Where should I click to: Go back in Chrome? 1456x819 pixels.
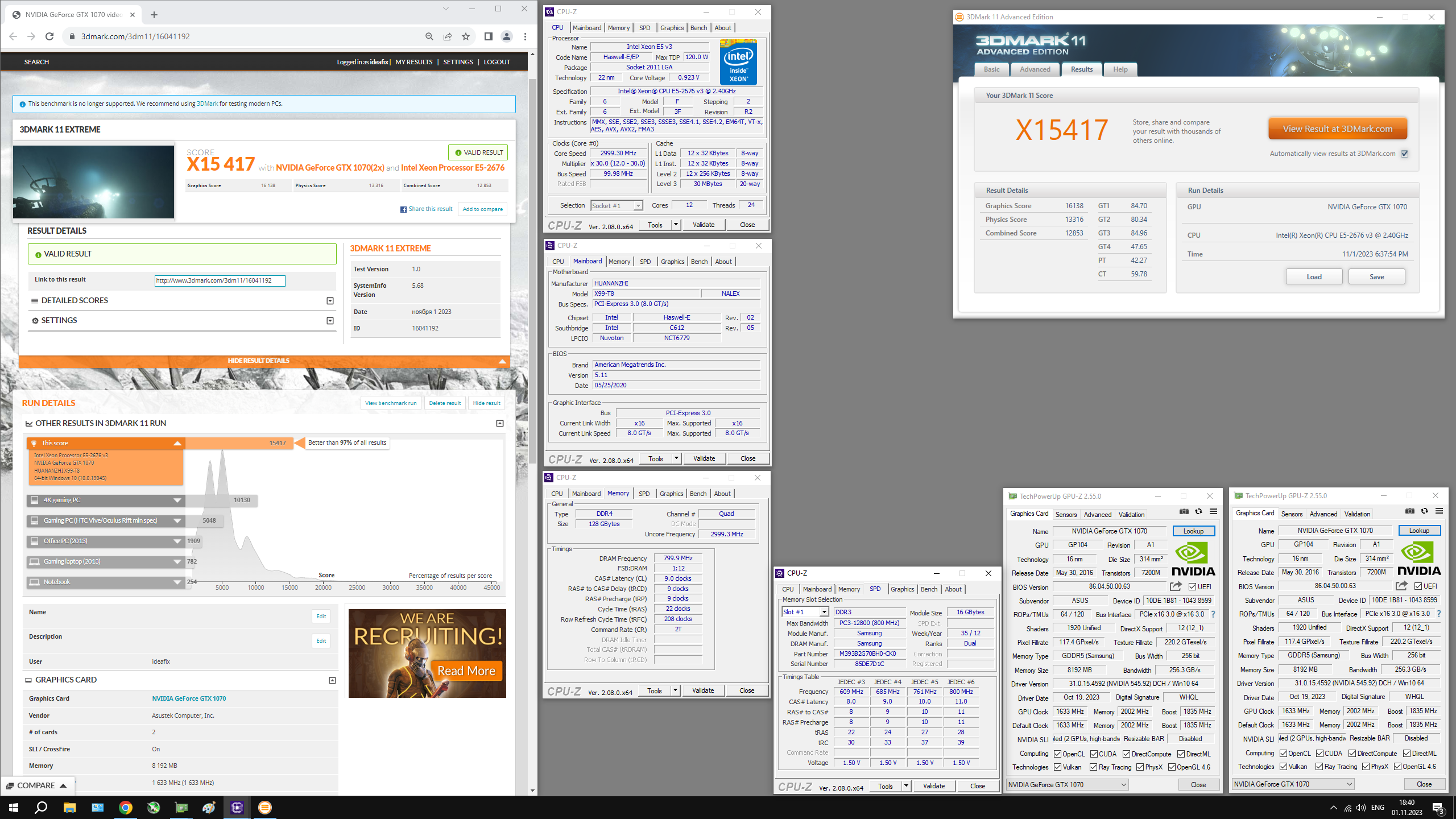tap(13, 36)
